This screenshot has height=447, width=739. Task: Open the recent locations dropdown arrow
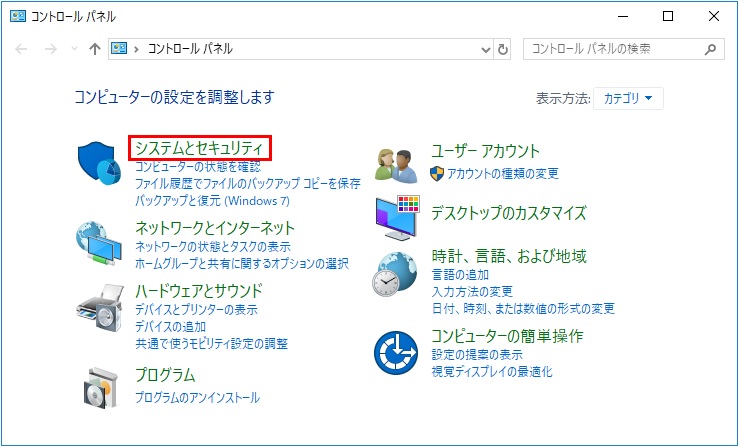pos(74,49)
